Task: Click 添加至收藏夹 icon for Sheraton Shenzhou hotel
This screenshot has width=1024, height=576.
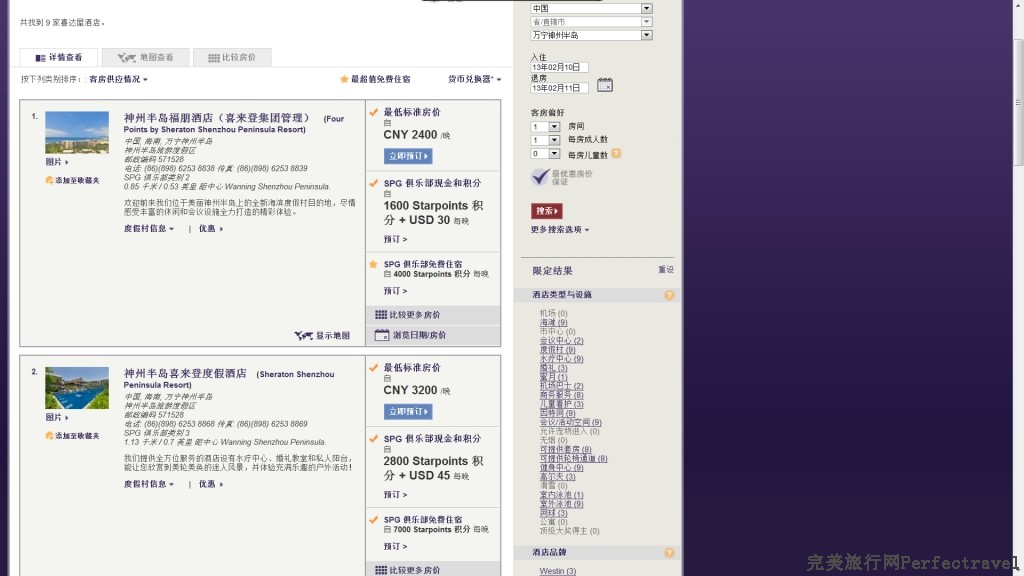Action: point(49,436)
